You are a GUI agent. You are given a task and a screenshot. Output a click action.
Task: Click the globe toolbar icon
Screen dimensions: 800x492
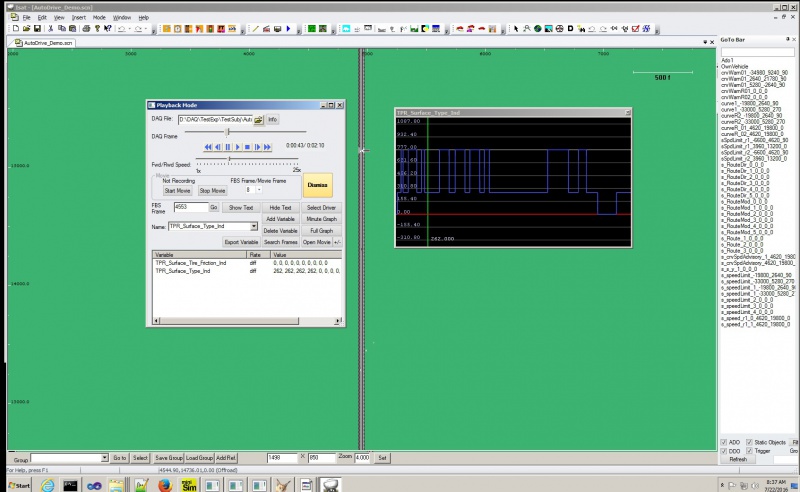[x=538, y=29]
